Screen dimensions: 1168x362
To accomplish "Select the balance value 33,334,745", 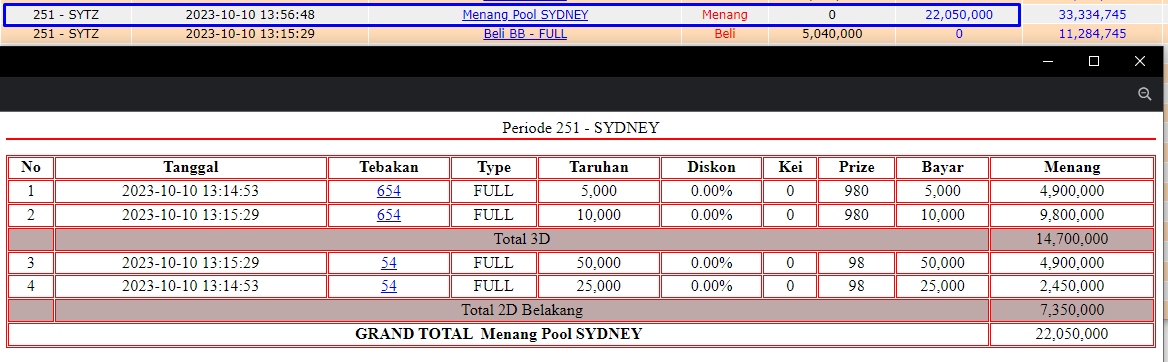I will point(1092,15).
